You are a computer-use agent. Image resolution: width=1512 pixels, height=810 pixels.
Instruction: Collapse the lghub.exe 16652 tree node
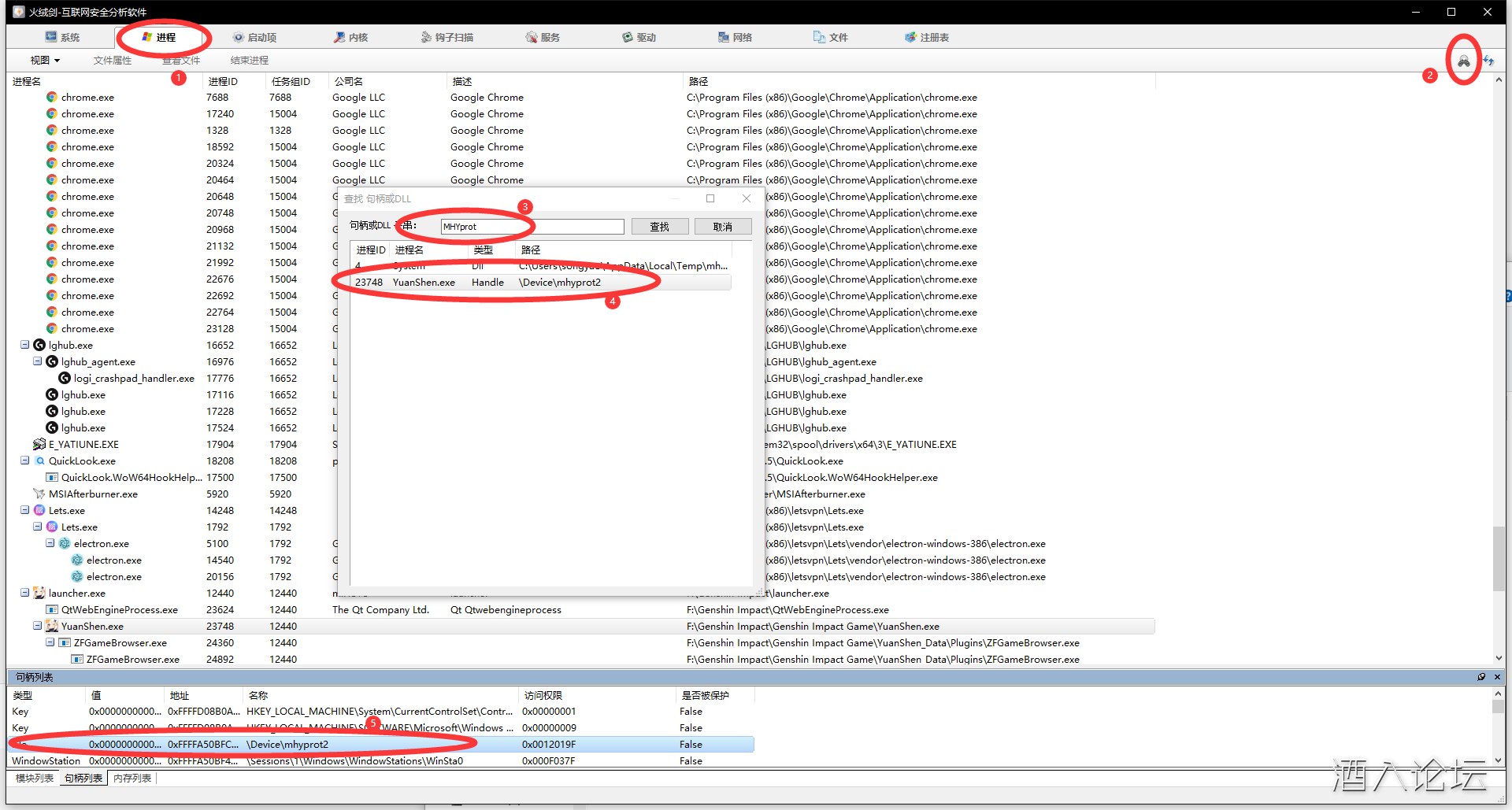click(25, 345)
